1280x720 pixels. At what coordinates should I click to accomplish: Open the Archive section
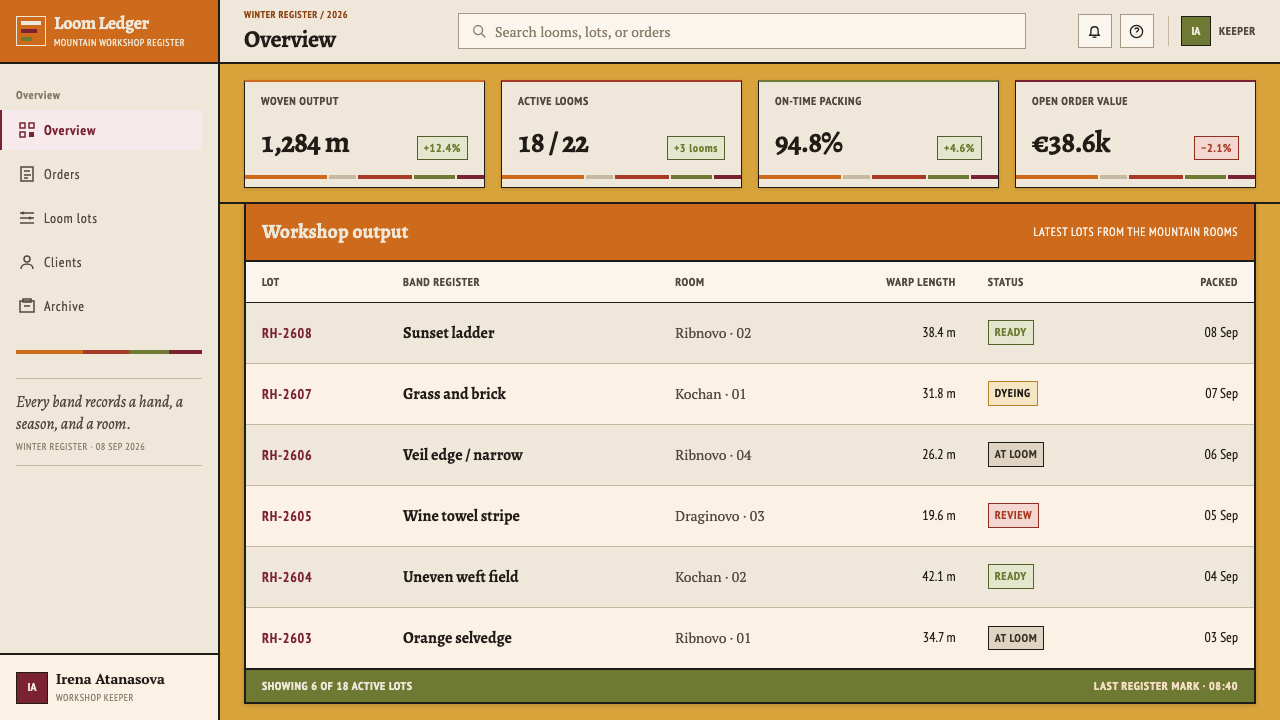pos(101,306)
